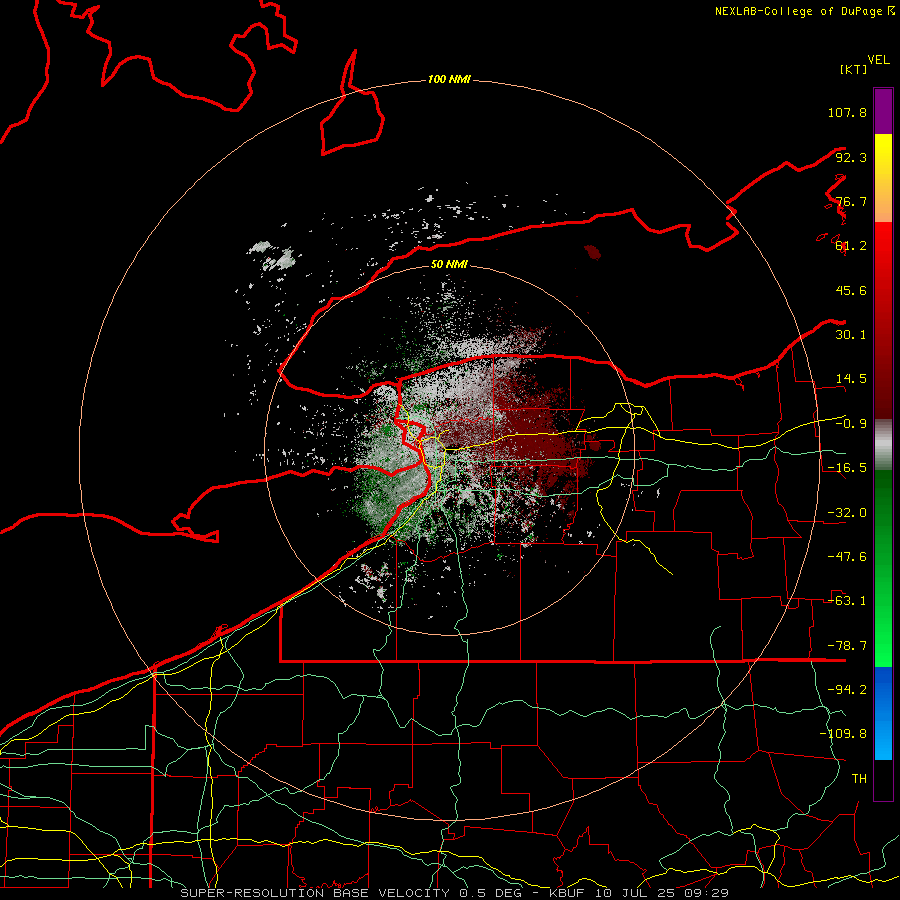Click the 30.1 velocity scale value
Screen dimensions: 900x900
[x=851, y=335]
